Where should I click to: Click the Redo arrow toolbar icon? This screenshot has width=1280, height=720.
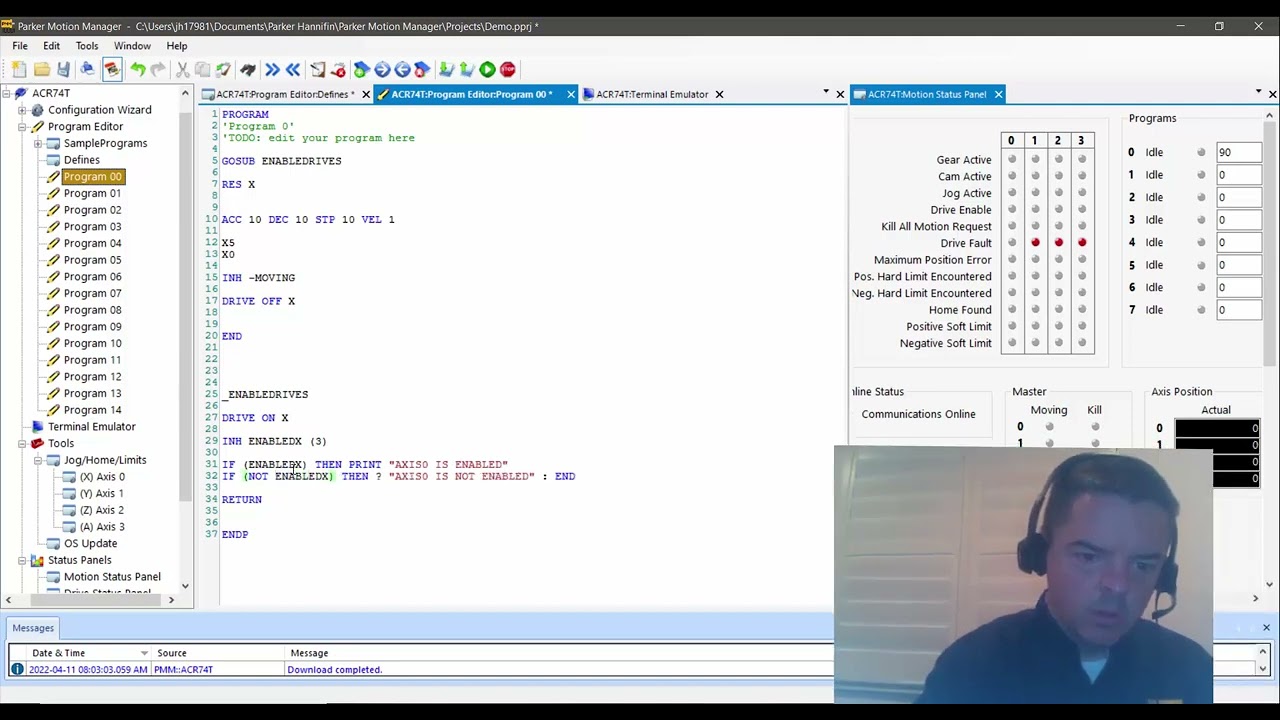[x=158, y=69]
